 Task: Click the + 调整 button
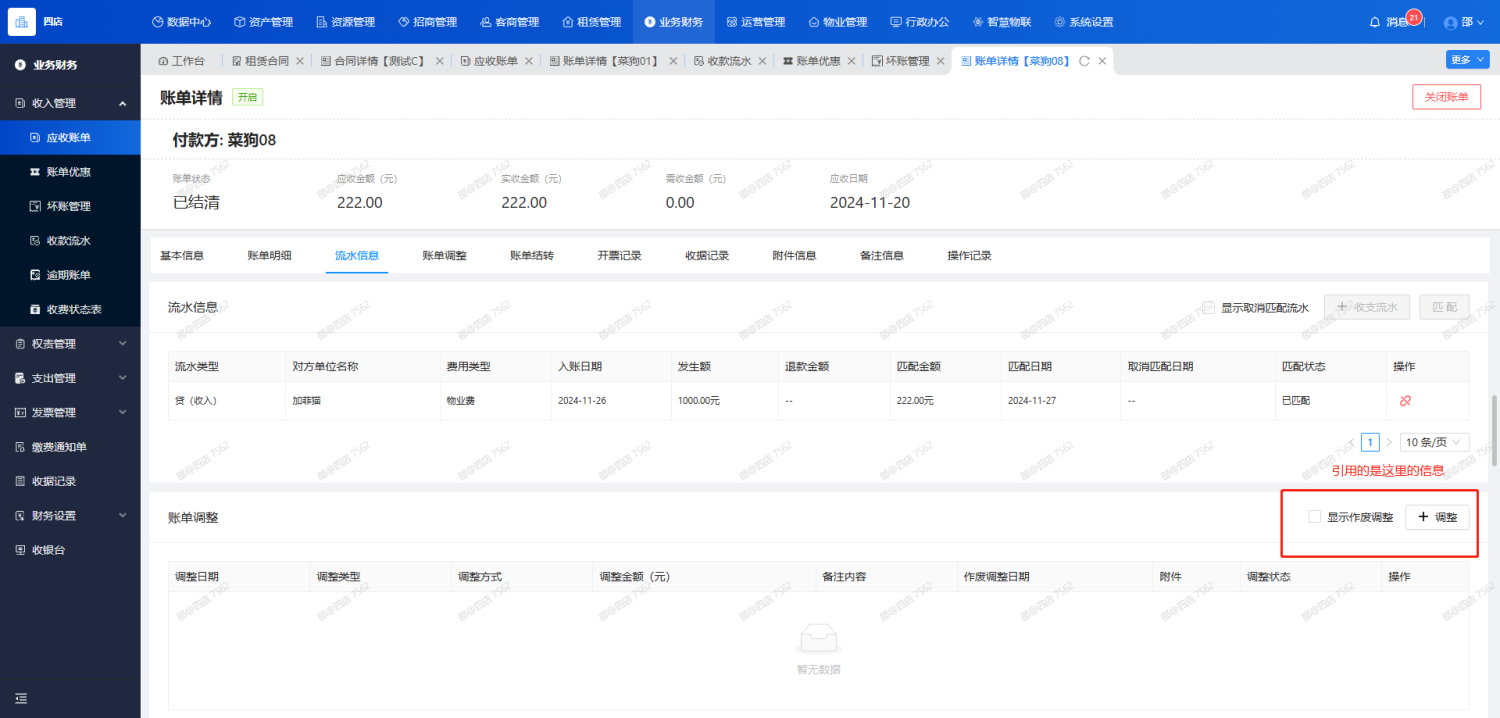(1437, 517)
